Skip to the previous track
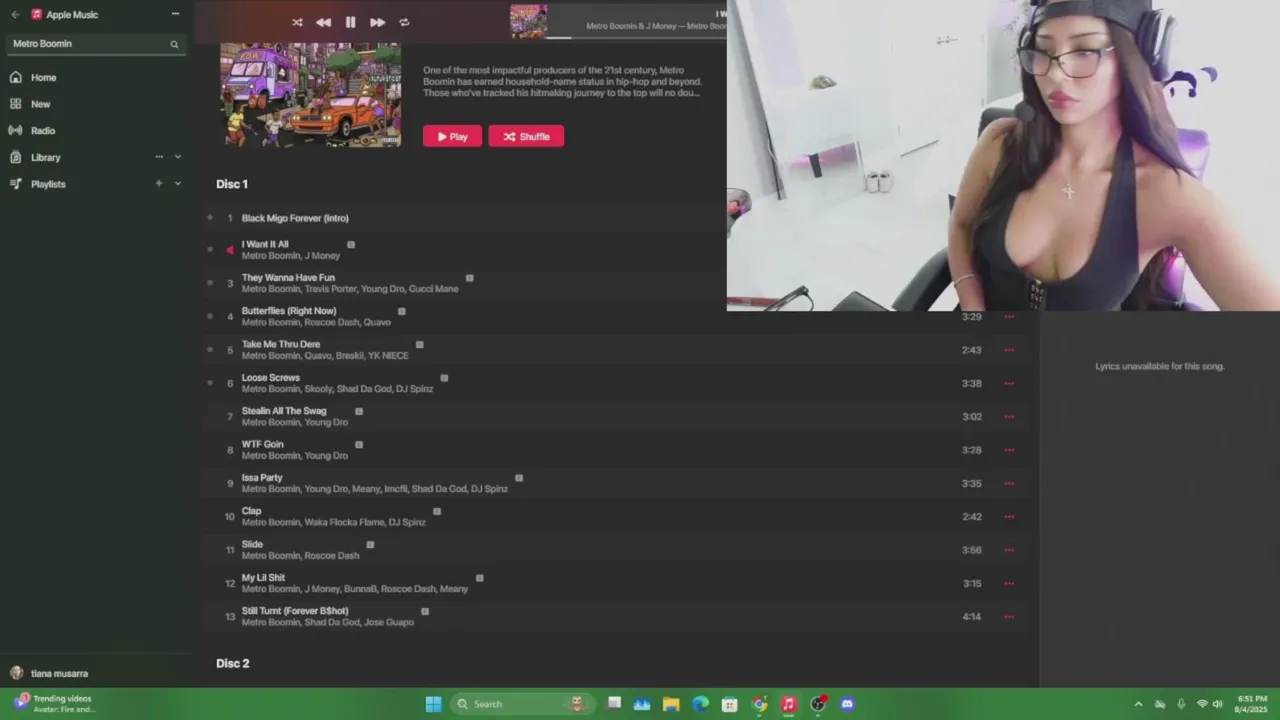 (x=323, y=22)
